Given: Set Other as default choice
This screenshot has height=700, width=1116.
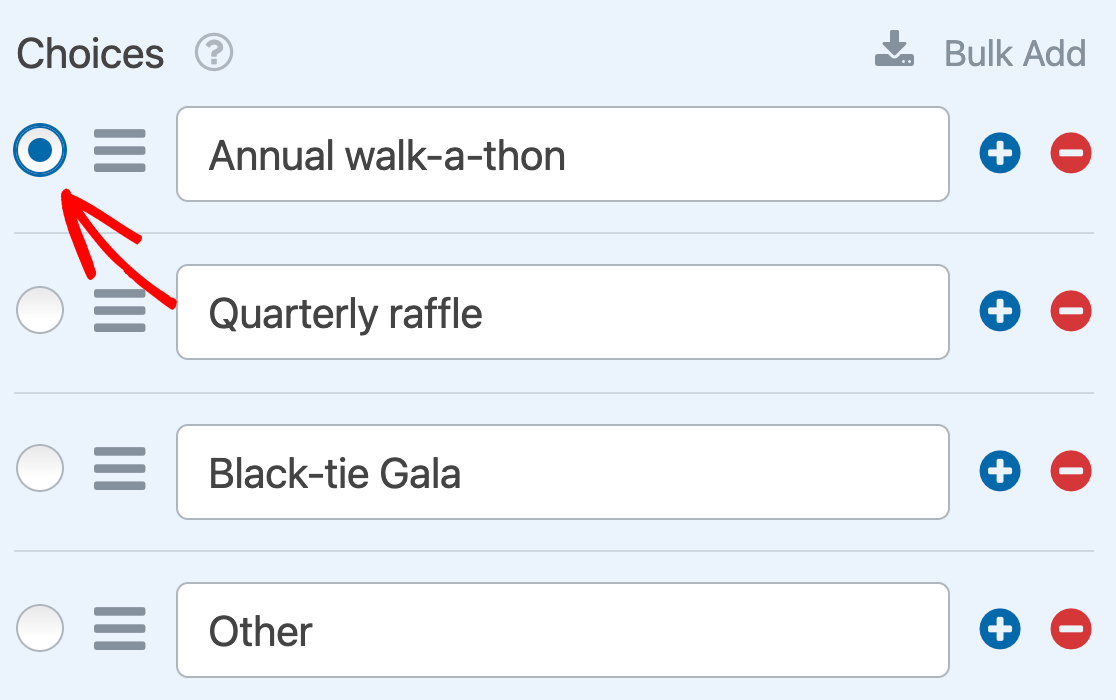Looking at the screenshot, I should (x=40, y=628).
